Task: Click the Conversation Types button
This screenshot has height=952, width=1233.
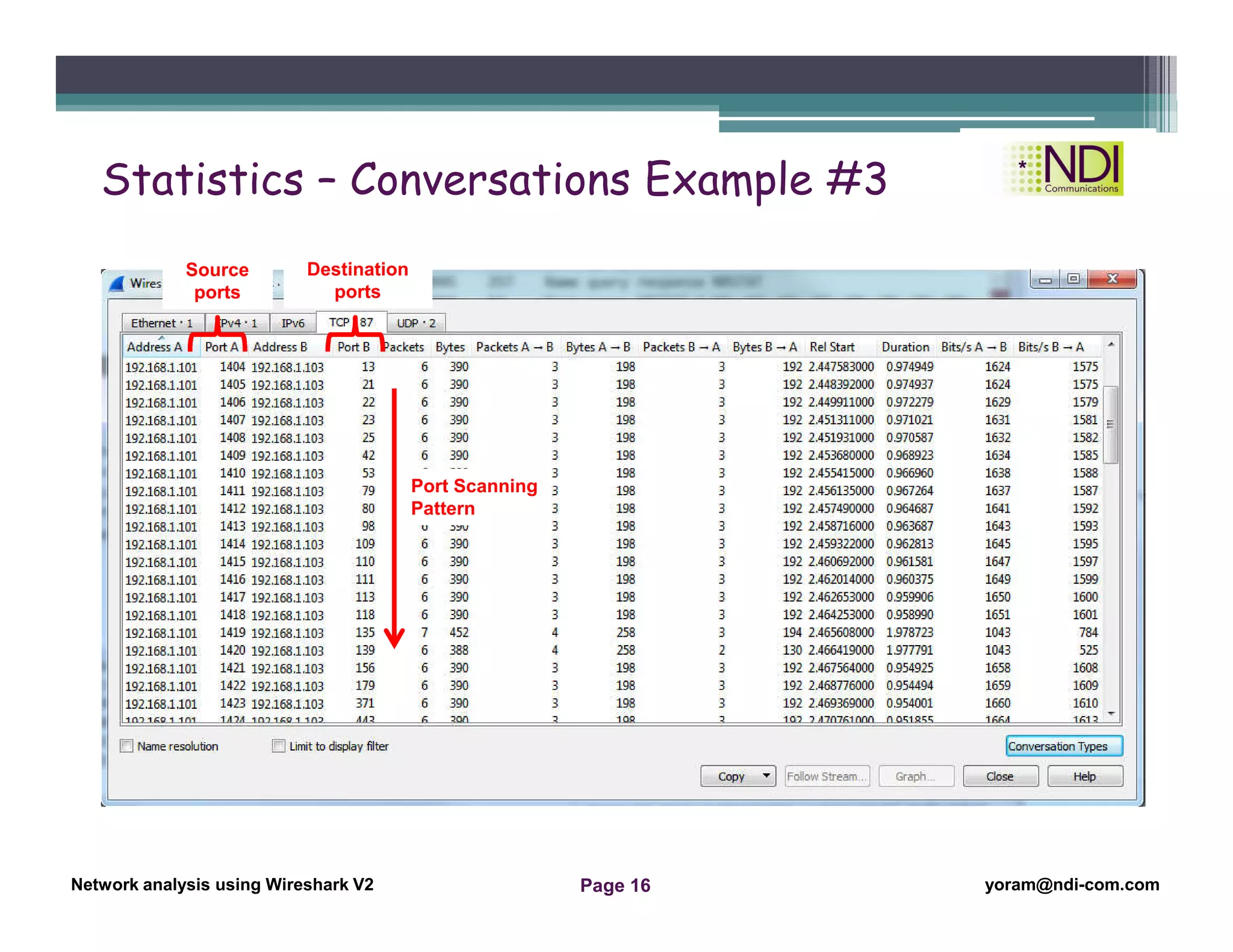Action: coord(1064,746)
